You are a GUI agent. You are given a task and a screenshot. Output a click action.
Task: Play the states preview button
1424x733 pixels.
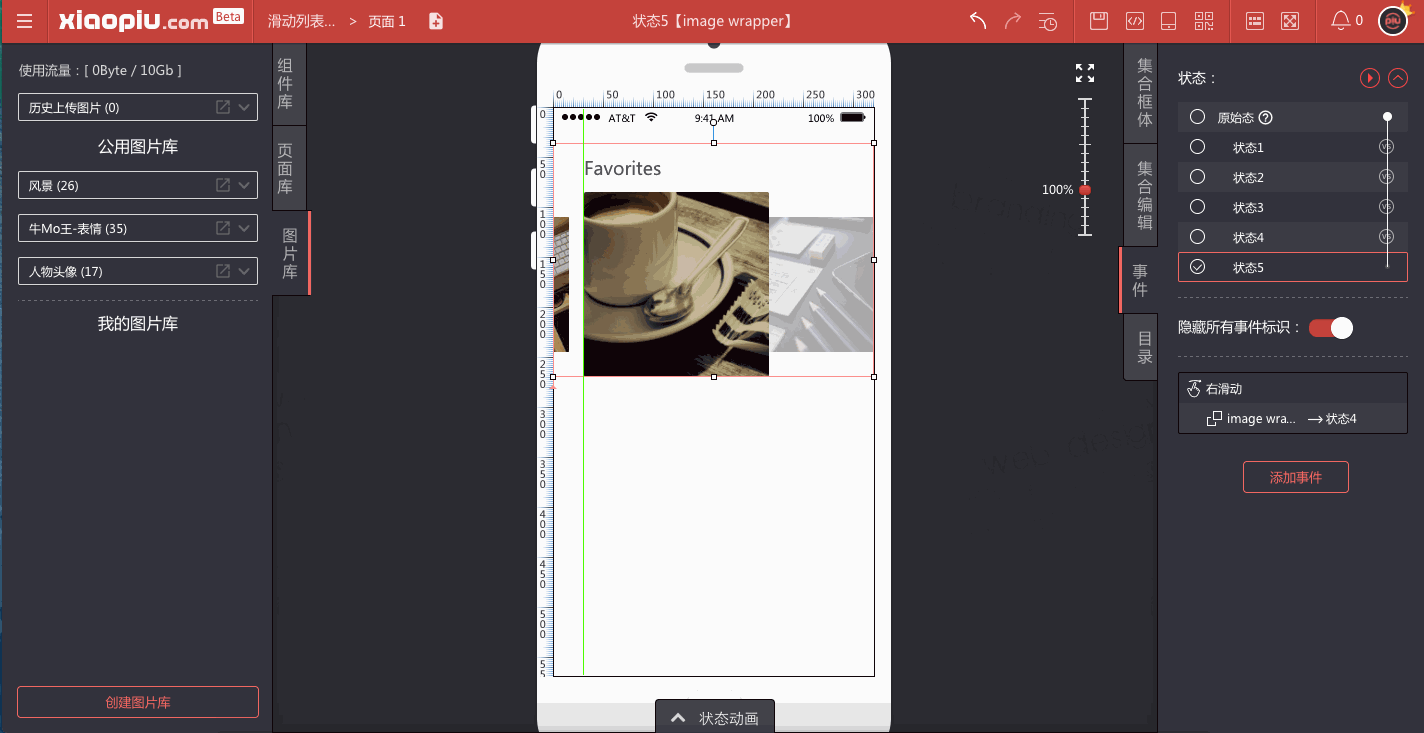tap(1369, 78)
